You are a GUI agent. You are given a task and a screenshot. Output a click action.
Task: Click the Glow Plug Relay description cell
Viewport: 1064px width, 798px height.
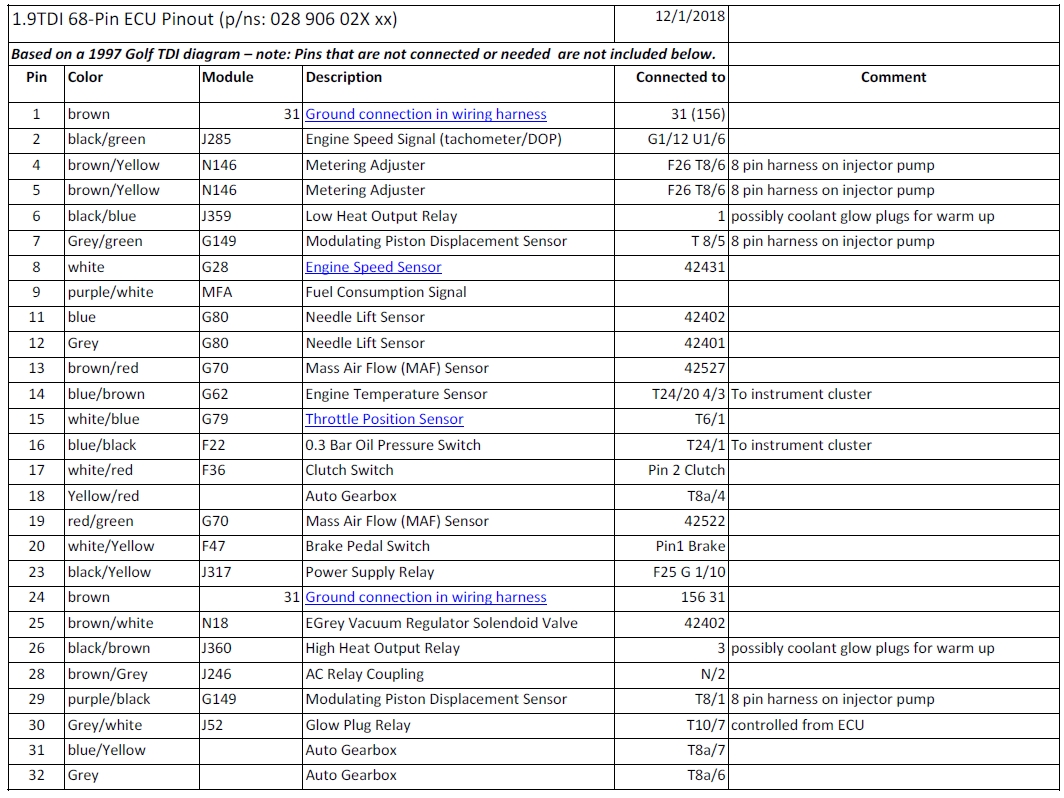click(358, 725)
